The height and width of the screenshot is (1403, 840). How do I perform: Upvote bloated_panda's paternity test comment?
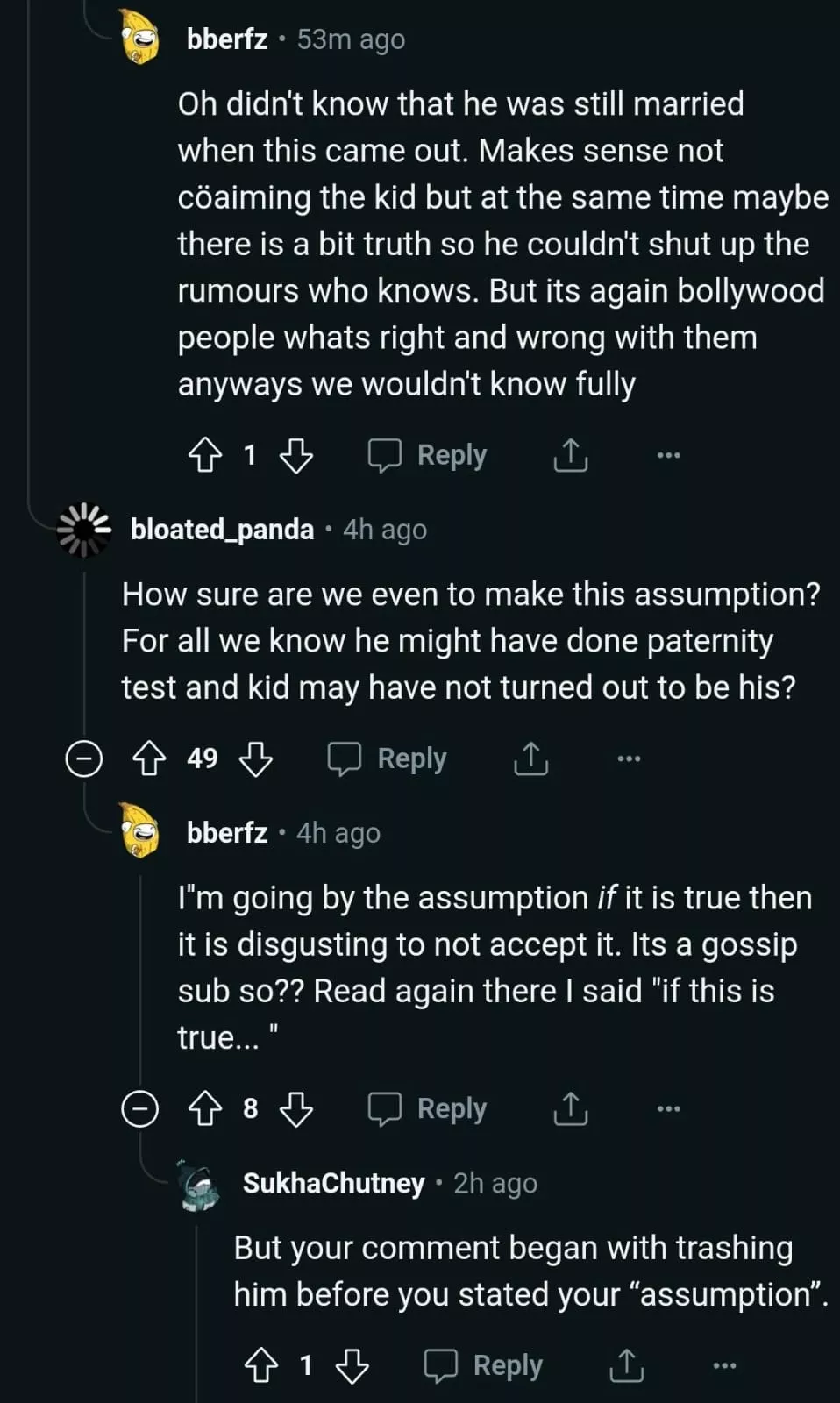pos(149,758)
